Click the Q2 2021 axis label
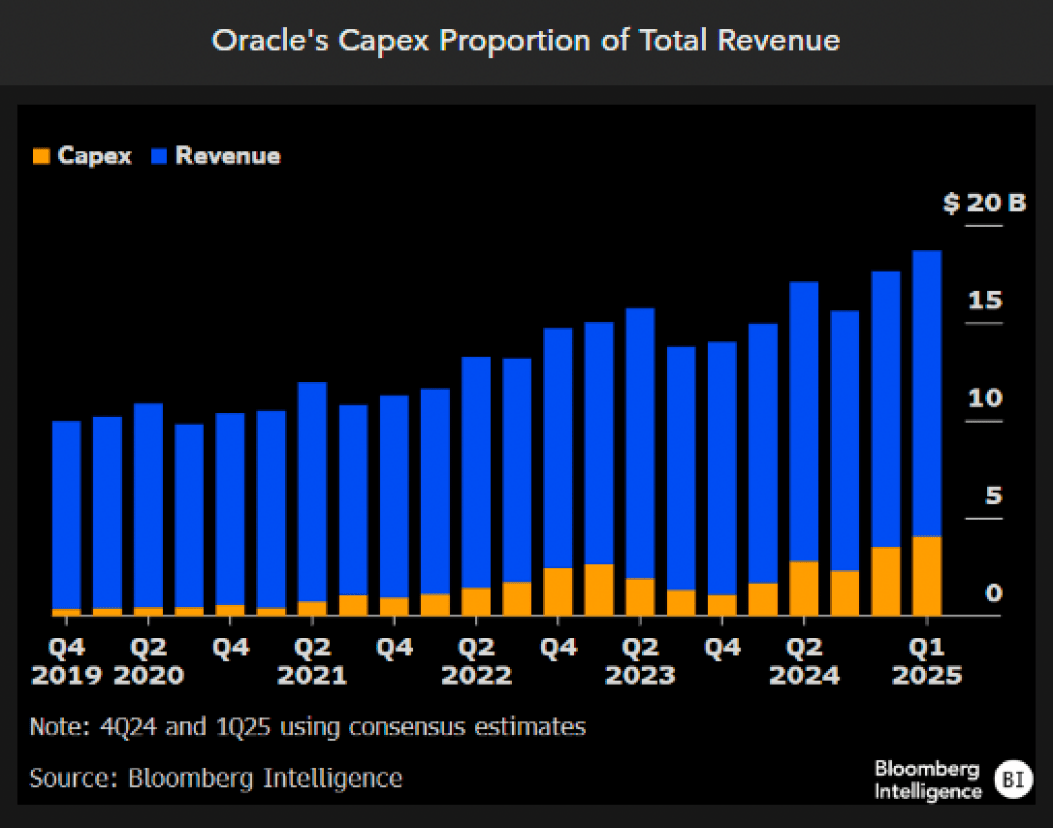 click(x=312, y=661)
